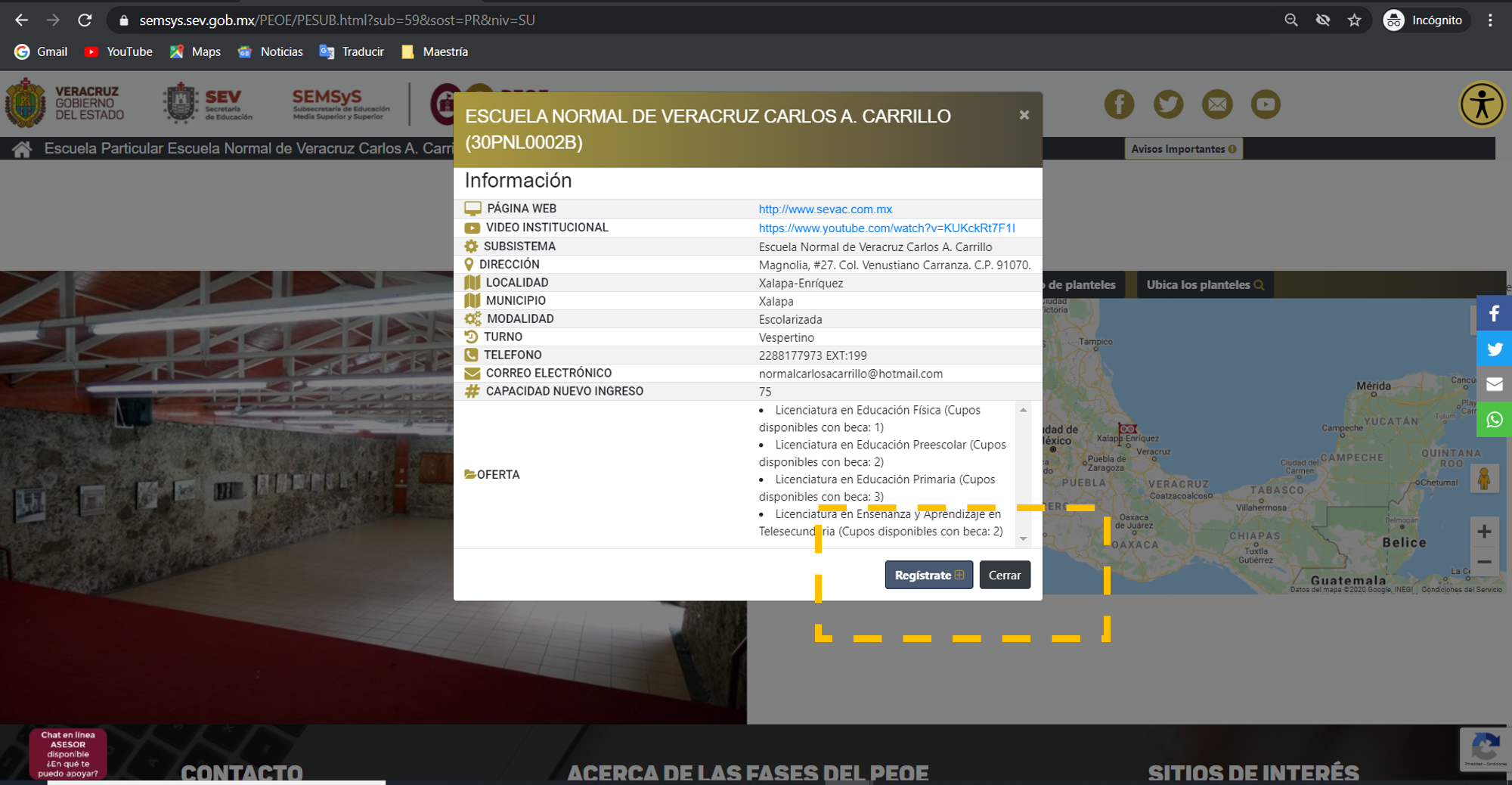Open the Gmail bookmark
Image resolution: width=1512 pixels, height=785 pixels.
(42, 51)
